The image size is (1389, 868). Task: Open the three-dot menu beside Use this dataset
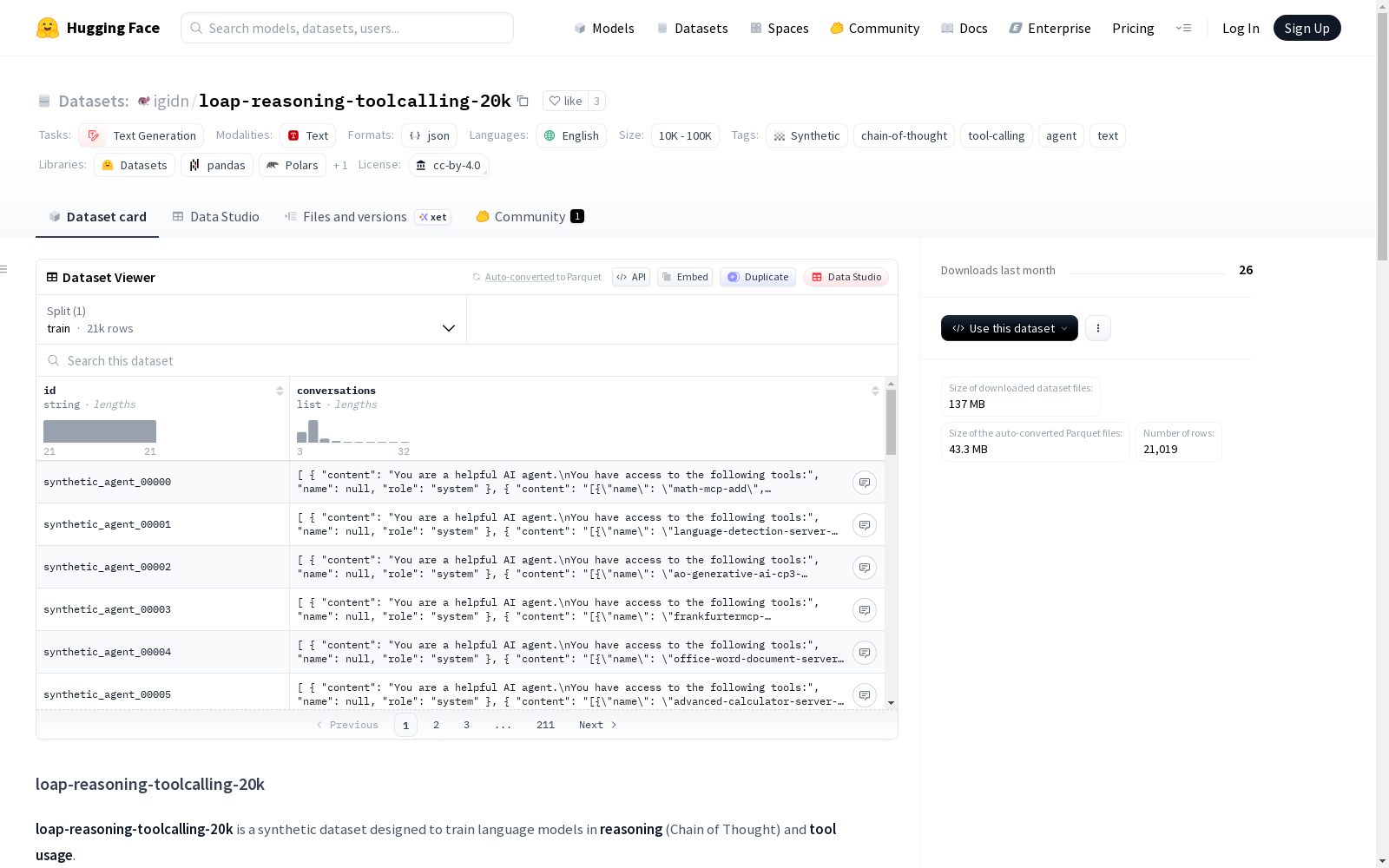(x=1097, y=328)
